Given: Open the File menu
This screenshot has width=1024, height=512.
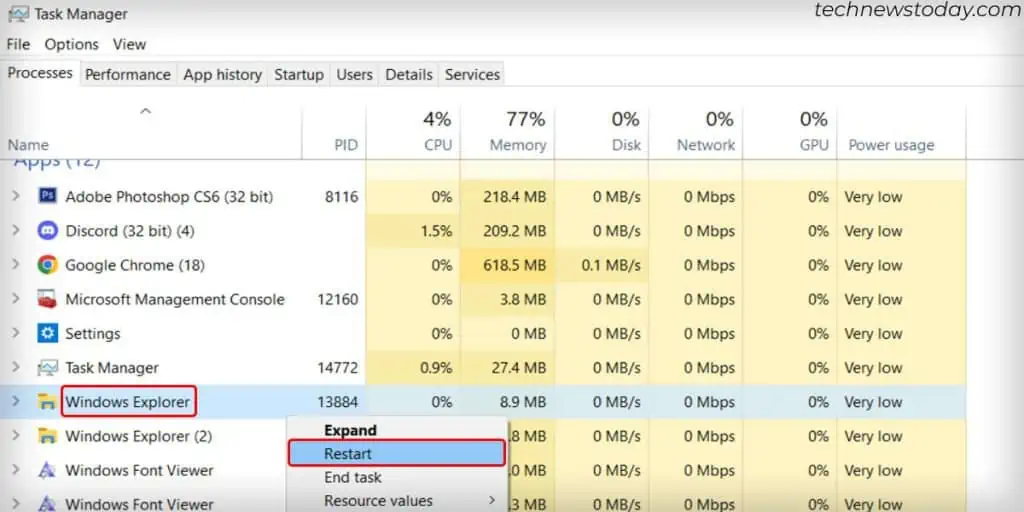Looking at the screenshot, I should 18,44.
